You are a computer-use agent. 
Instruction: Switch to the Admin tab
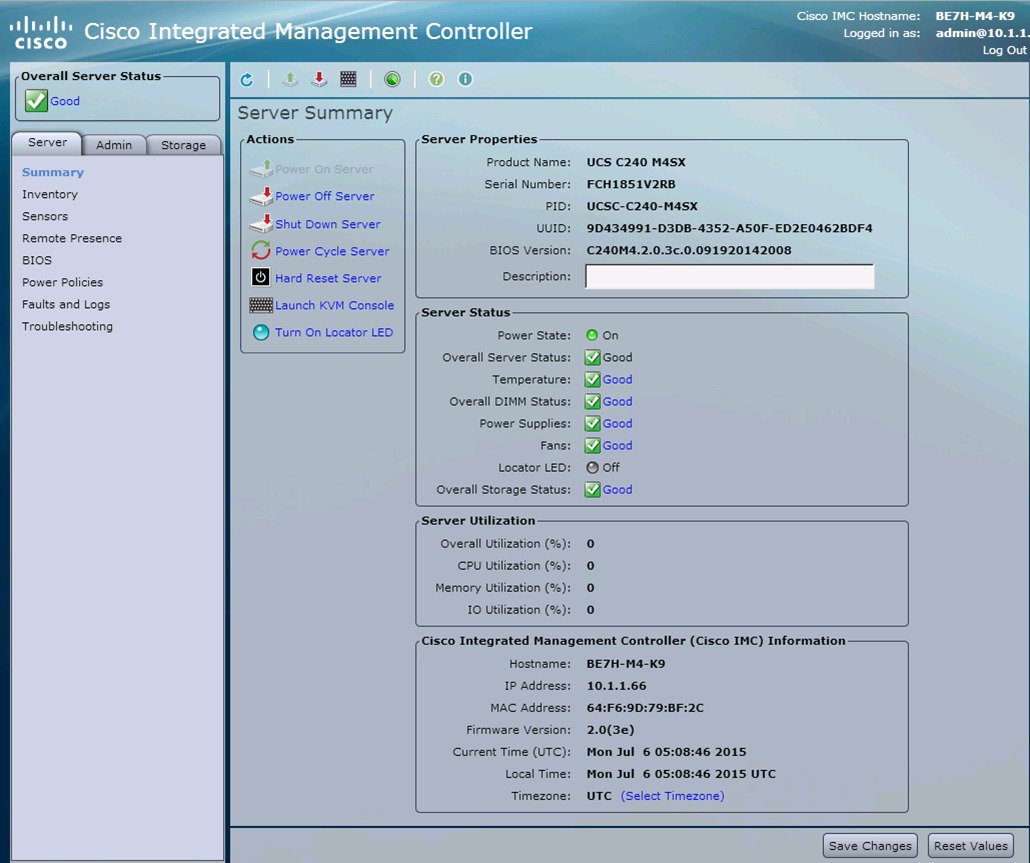pos(113,144)
